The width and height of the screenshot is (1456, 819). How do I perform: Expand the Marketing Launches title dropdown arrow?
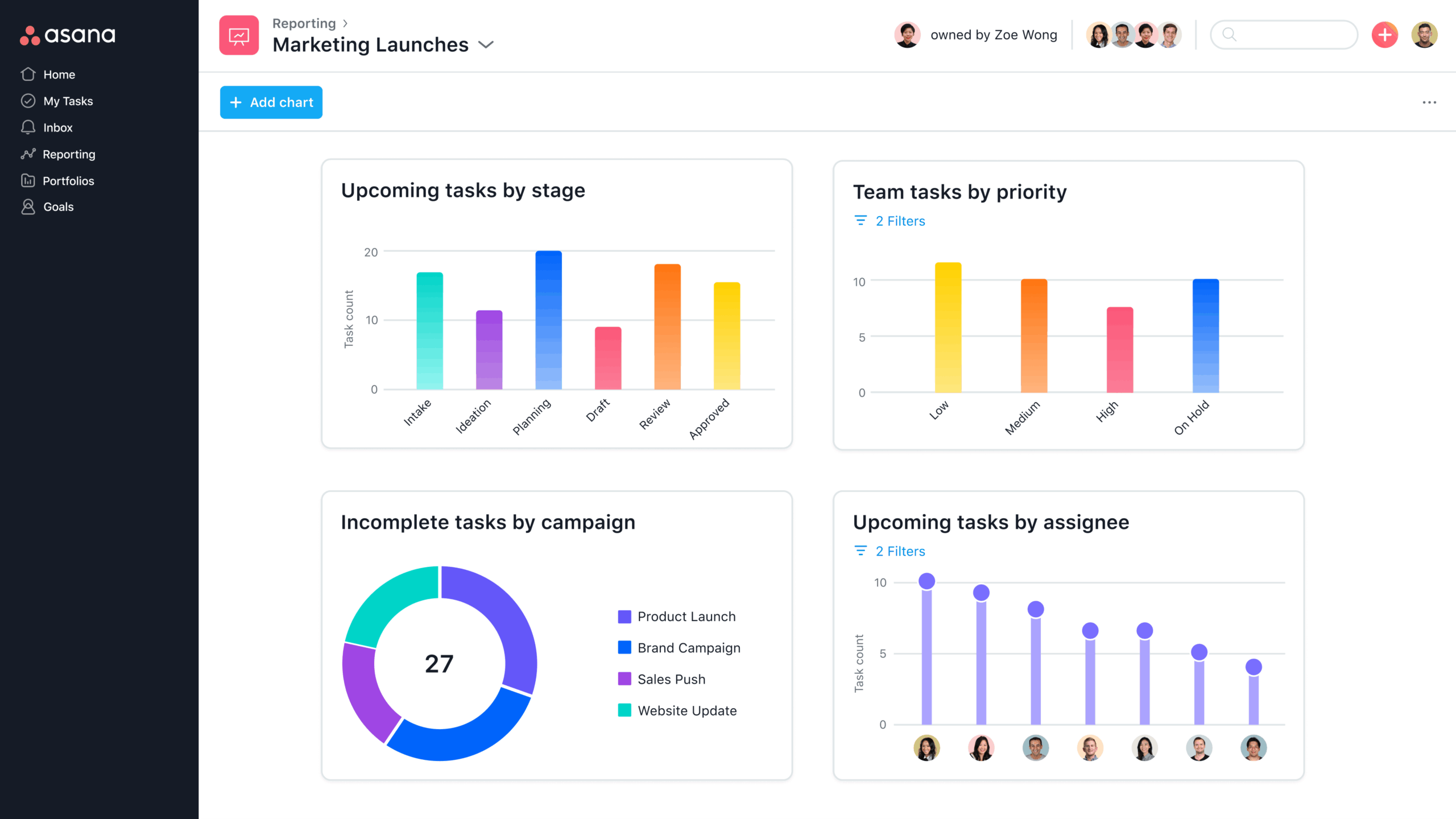(x=486, y=45)
